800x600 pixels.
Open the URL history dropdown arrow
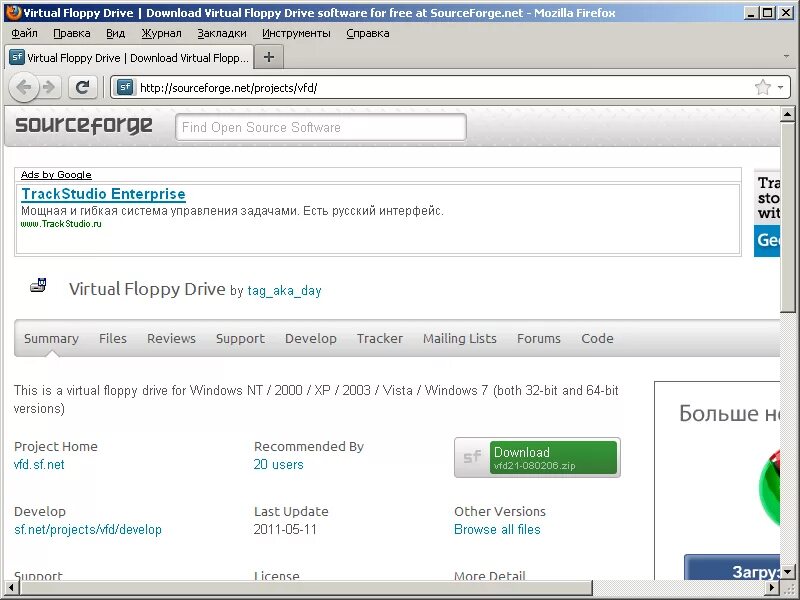tap(781, 87)
